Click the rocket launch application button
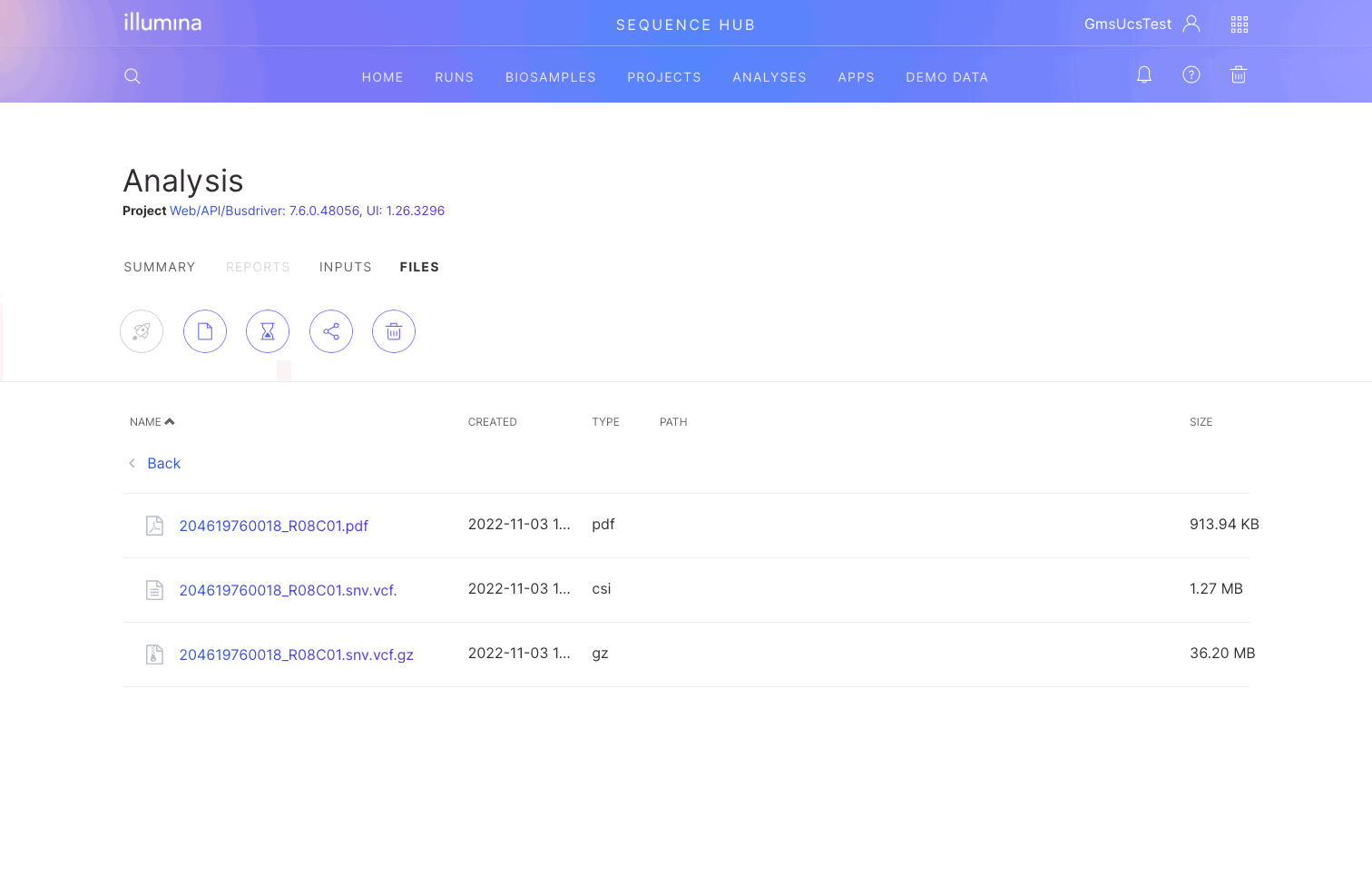The height and width of the screenshot is (876, 1372). 142,332
